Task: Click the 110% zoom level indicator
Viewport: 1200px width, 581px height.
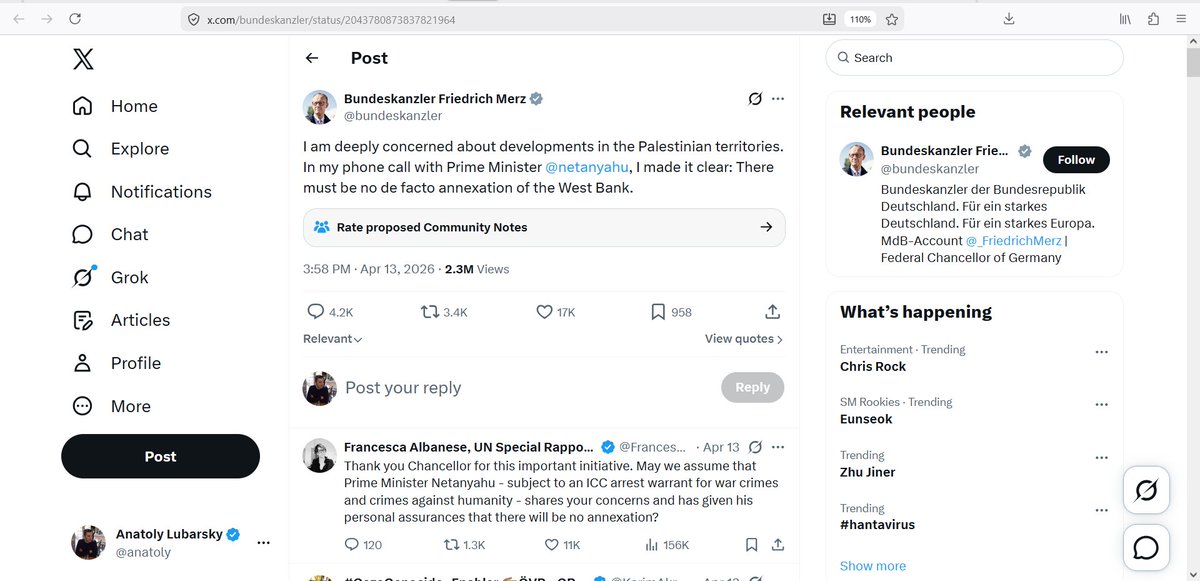Action: point(859,19)
